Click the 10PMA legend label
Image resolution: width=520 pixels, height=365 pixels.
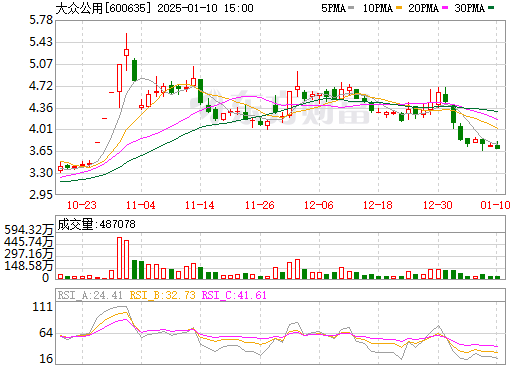pos(378,8)
